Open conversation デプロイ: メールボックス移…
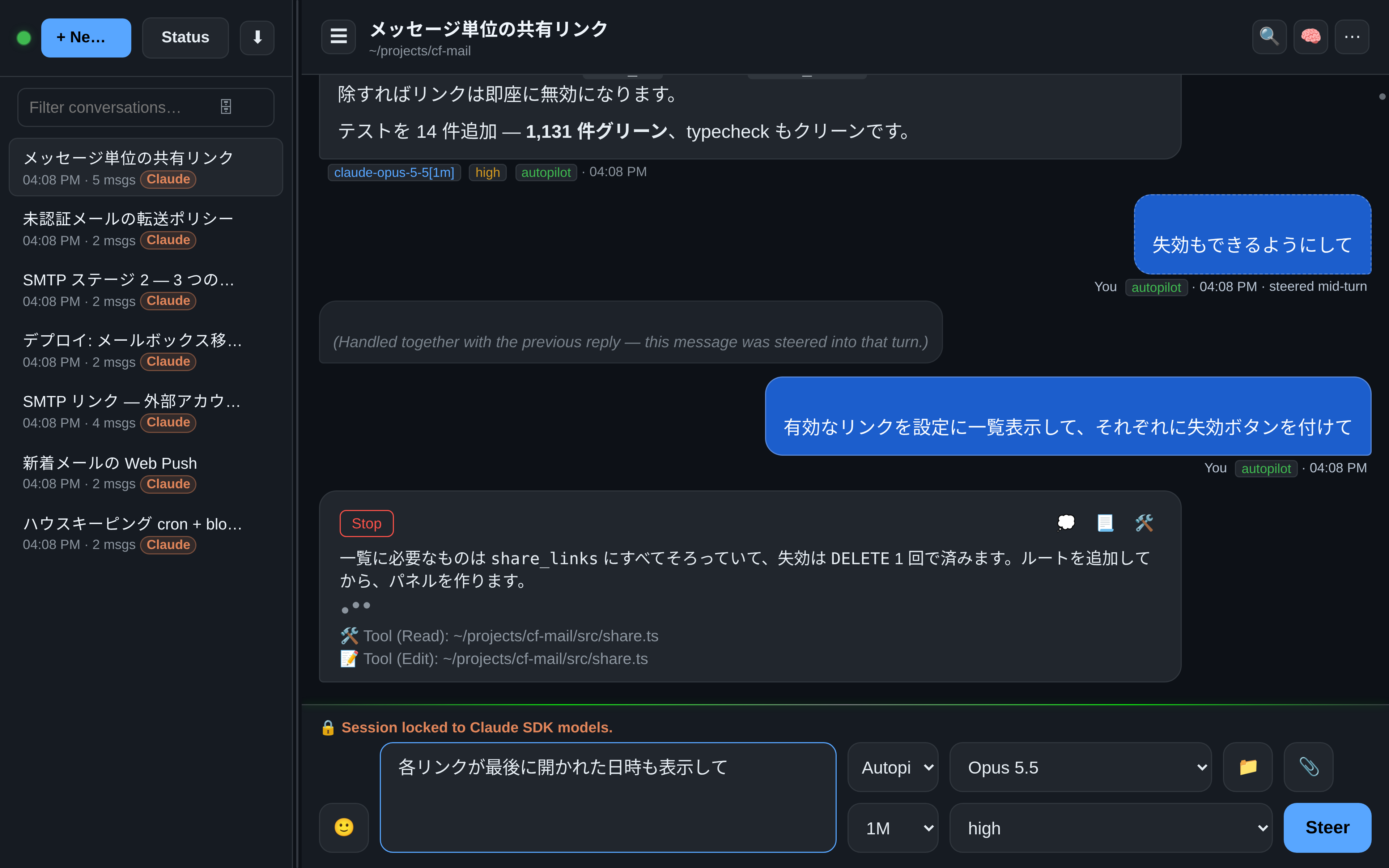 (146, 350)
